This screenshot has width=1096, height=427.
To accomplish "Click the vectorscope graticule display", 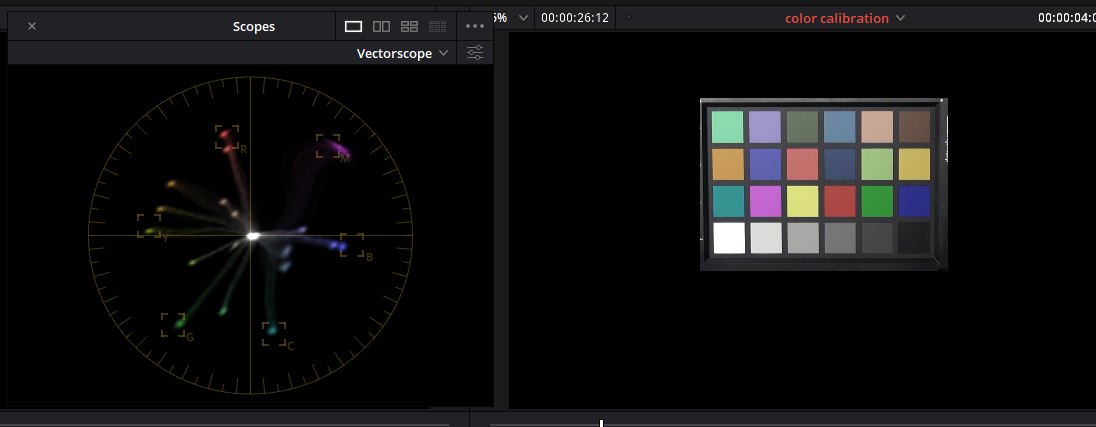I will tap(250, 236).
